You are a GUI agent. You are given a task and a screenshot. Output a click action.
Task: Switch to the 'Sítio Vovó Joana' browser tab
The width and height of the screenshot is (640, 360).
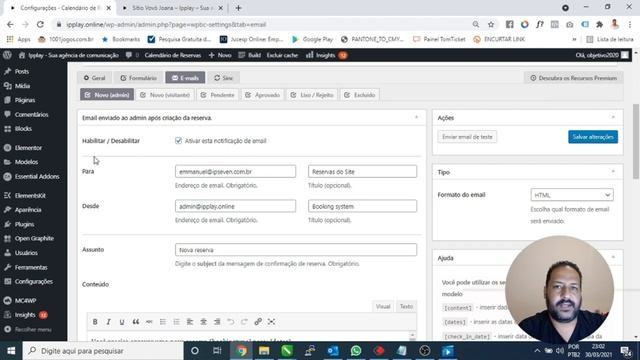(173, 8)
